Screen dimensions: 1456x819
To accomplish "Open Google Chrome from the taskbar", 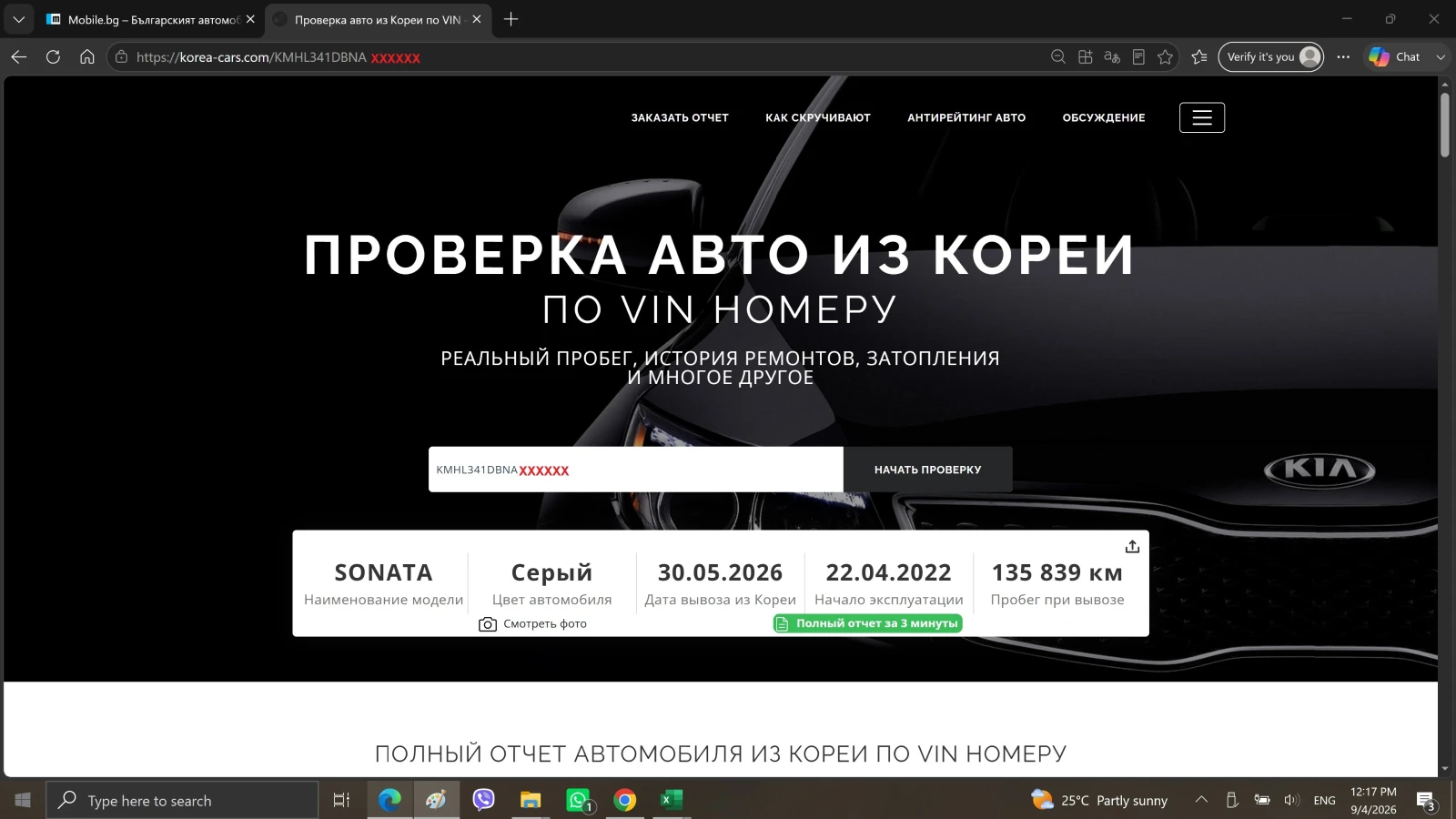I will click(x=625, y=800).
